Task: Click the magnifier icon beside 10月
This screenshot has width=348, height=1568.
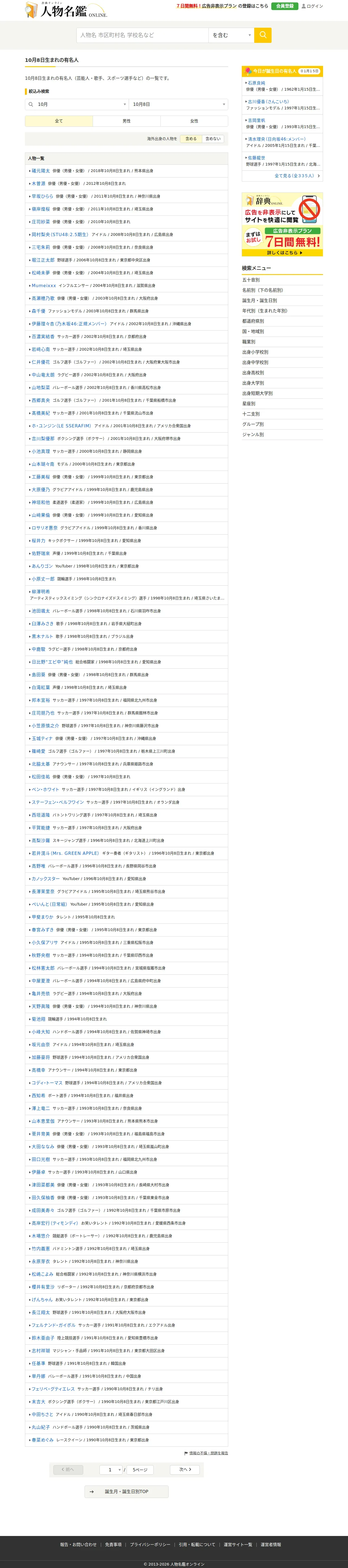Action: tap(30, 104)
